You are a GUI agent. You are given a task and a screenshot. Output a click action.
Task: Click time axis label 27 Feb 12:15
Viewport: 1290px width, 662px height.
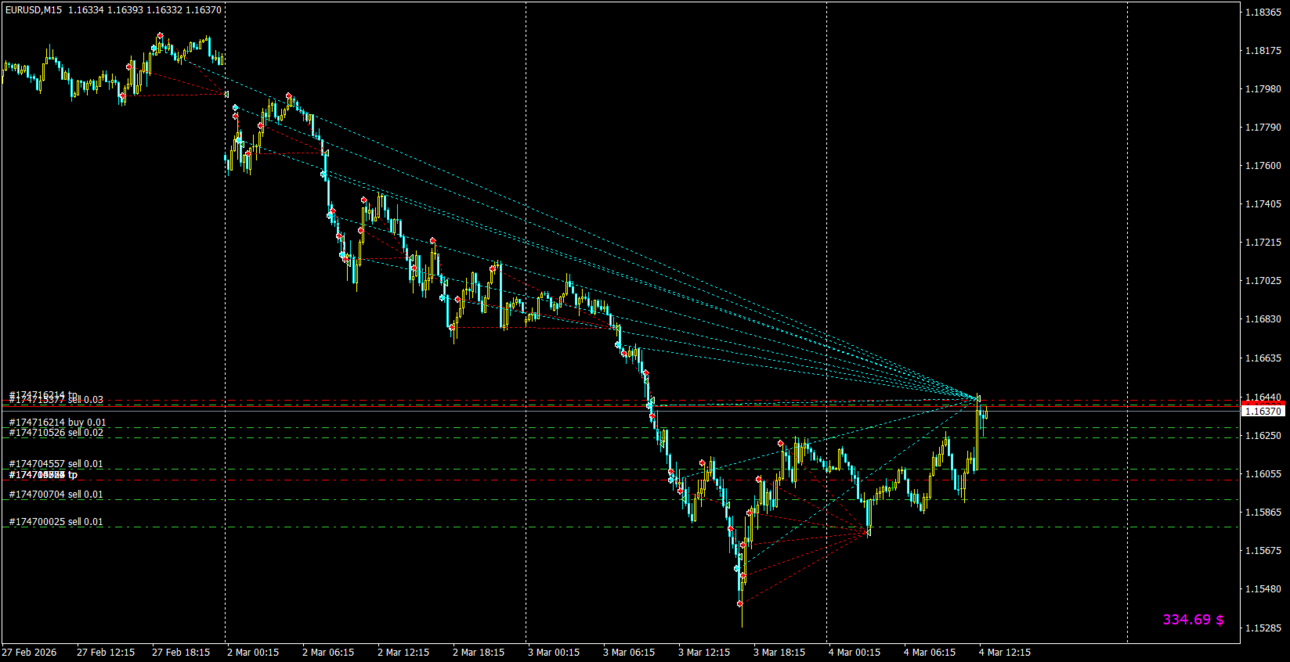pos(105,652)
